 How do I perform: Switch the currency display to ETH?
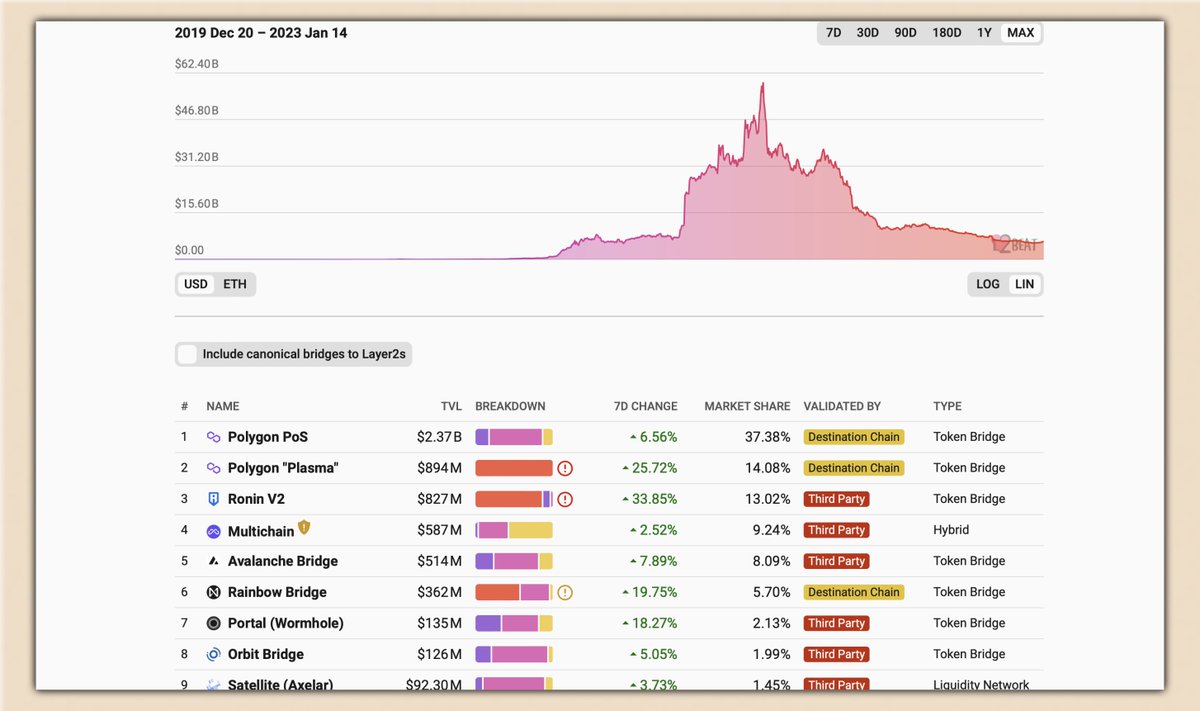[x=234, y=284]
